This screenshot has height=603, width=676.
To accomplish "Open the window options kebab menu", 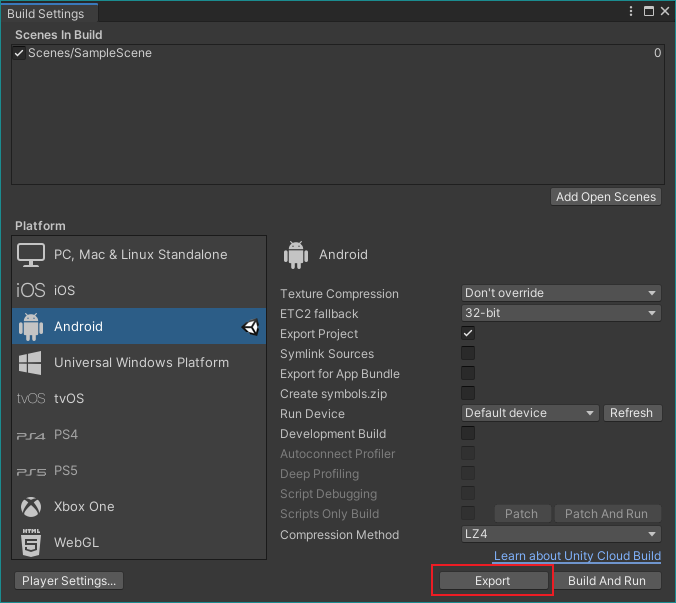I will tap(631, 11).
